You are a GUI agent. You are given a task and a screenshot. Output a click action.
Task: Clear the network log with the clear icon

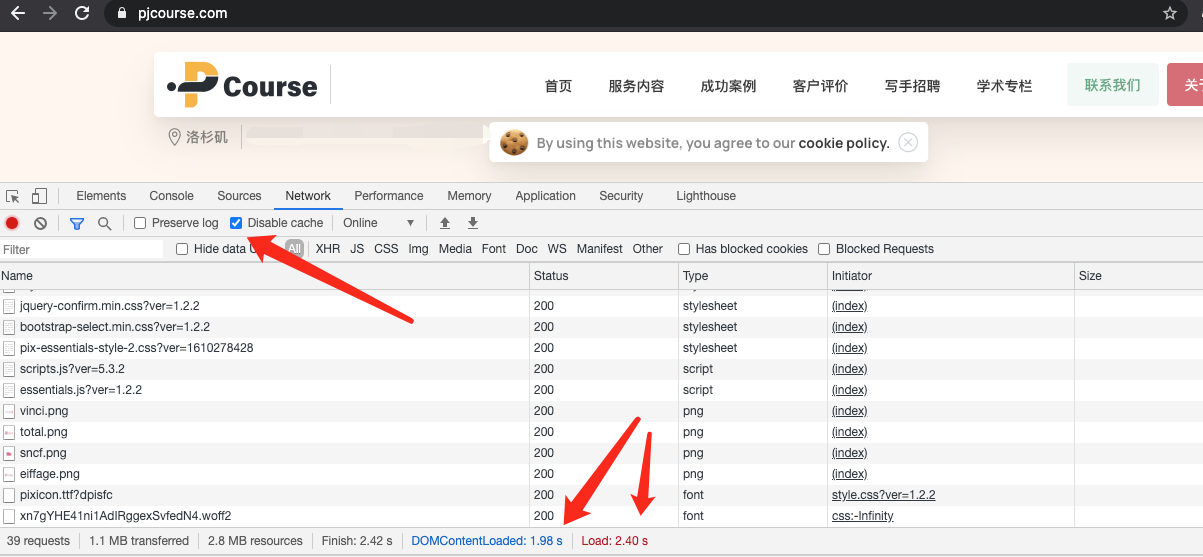[40, 223]
